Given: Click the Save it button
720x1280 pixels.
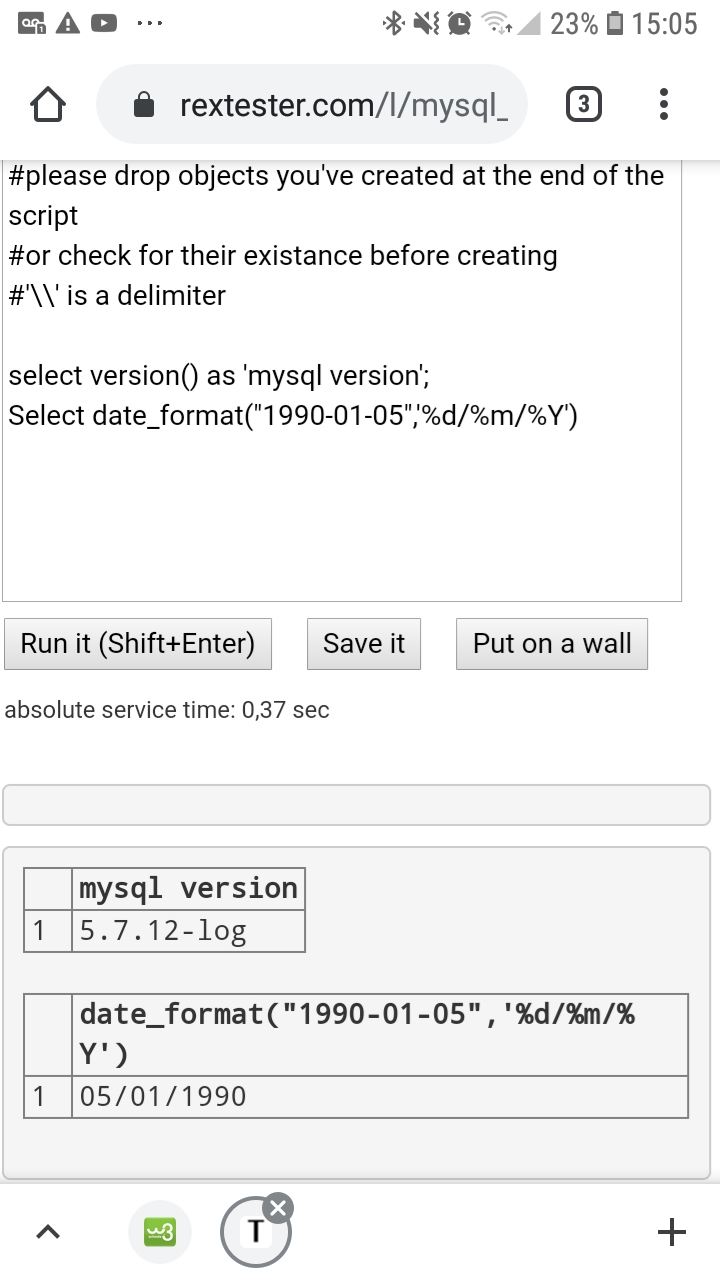Looking at the screenshot, I should pyautogui.click(x=364, y=644).
